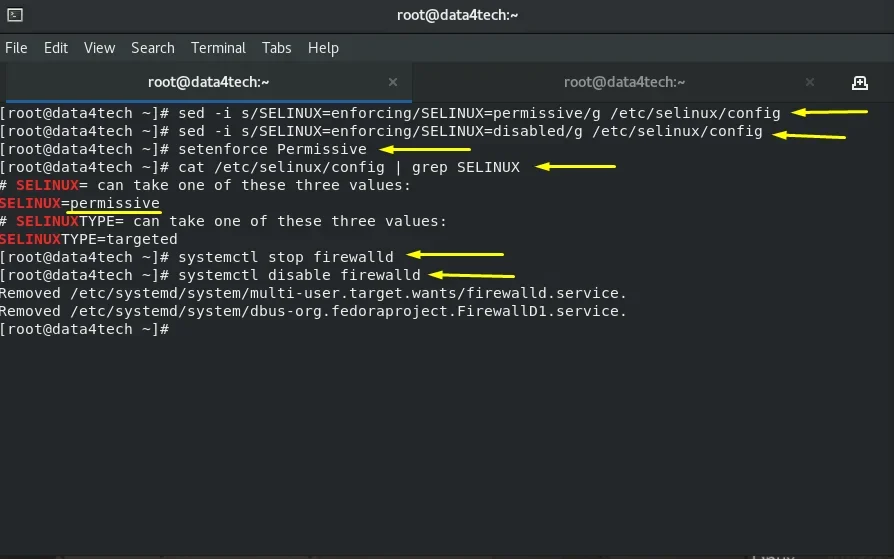This screenshot has width=894, height=559.
Task: Close the second inactive root@data4tech tab
Action: tap(810, 82)
